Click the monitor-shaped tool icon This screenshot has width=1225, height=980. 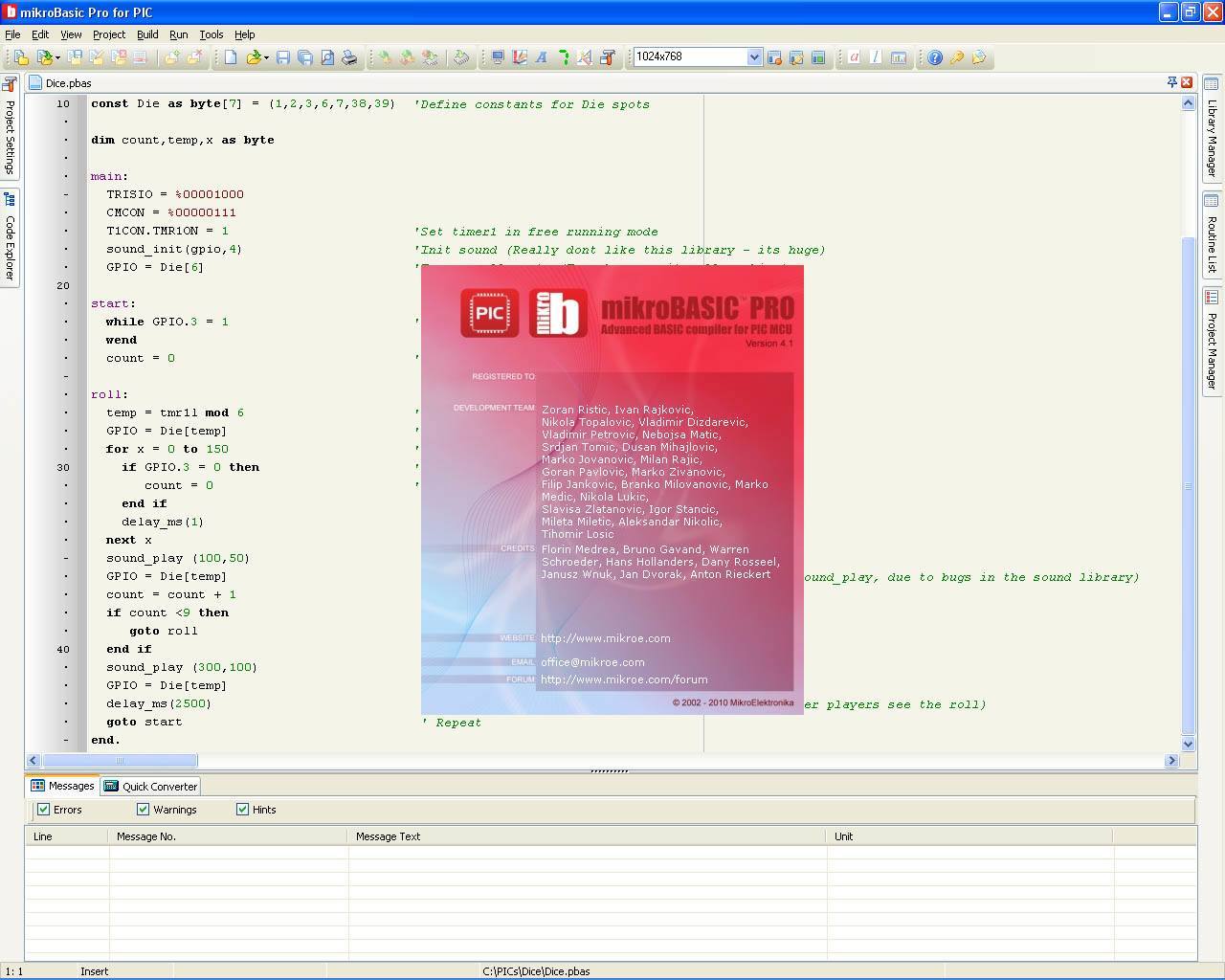click(498, 57)
